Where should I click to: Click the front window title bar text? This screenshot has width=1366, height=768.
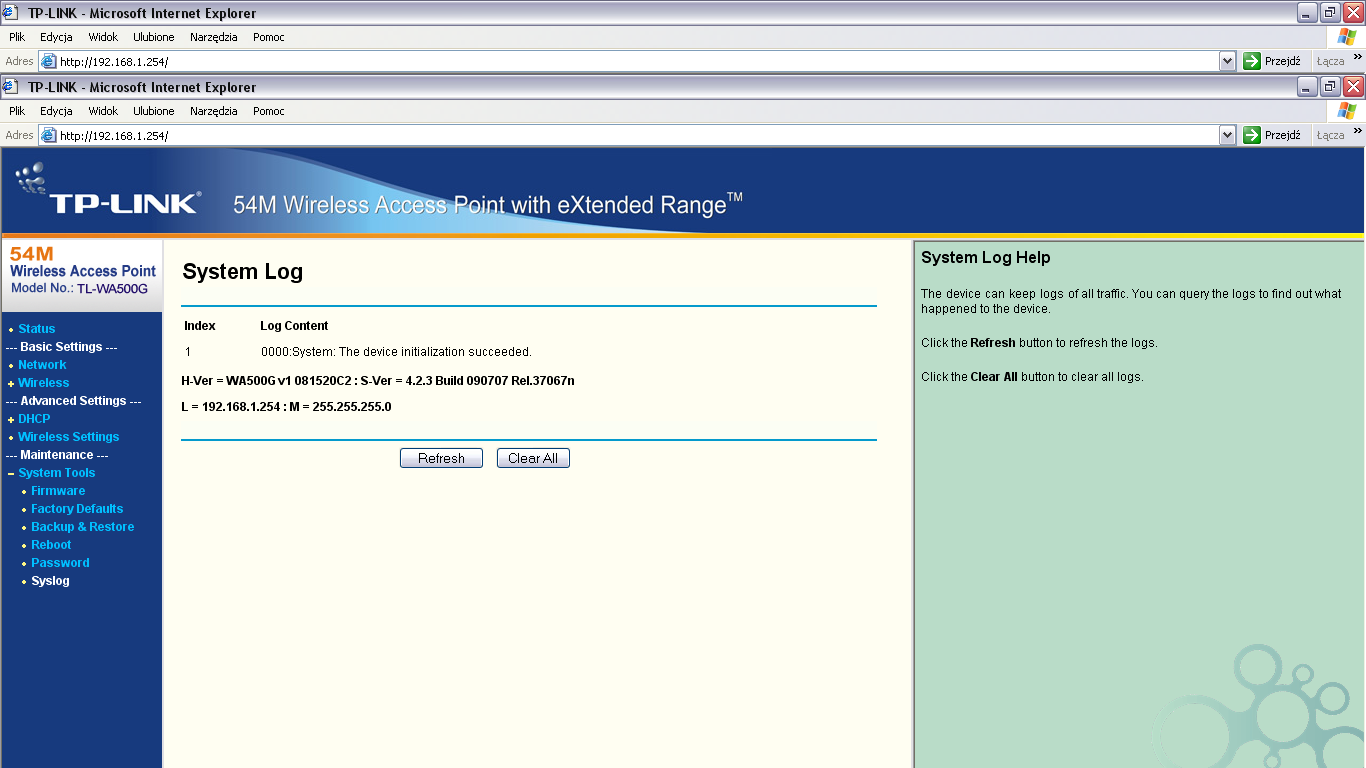(x=142, y=87)
